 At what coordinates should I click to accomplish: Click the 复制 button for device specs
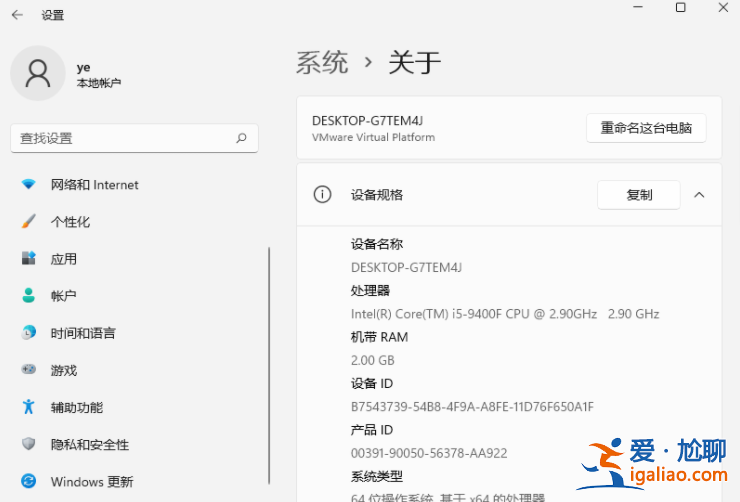pyautogui.click(x=639, y=195)
